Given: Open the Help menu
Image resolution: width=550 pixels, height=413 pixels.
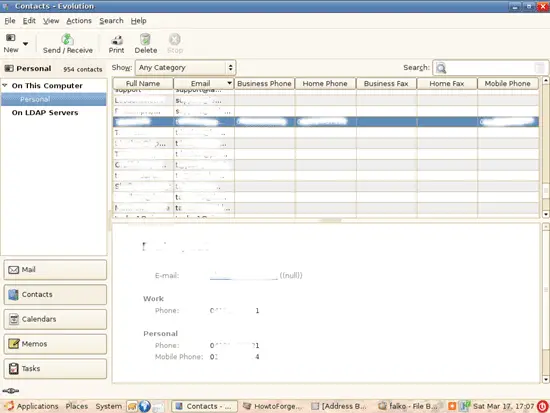Looking at the screenshot, I should (139, 21).
